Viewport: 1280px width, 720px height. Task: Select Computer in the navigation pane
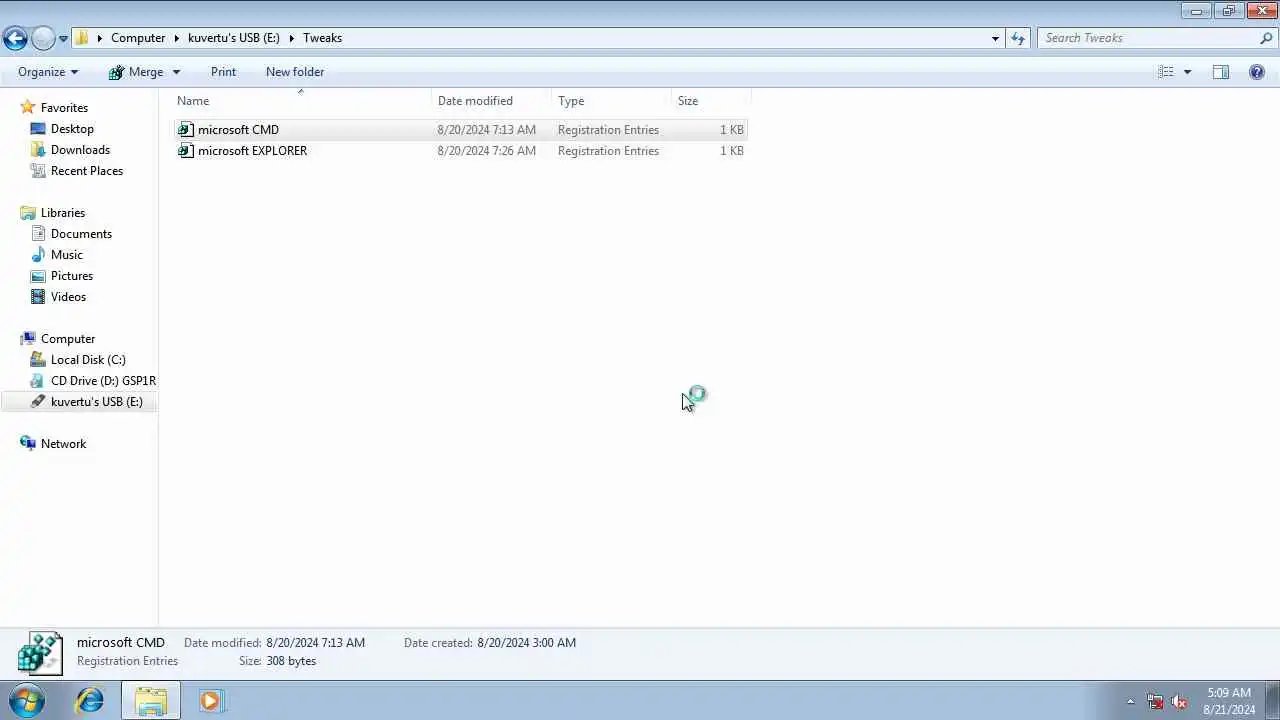pyautogui.click(x=68, y=339)
